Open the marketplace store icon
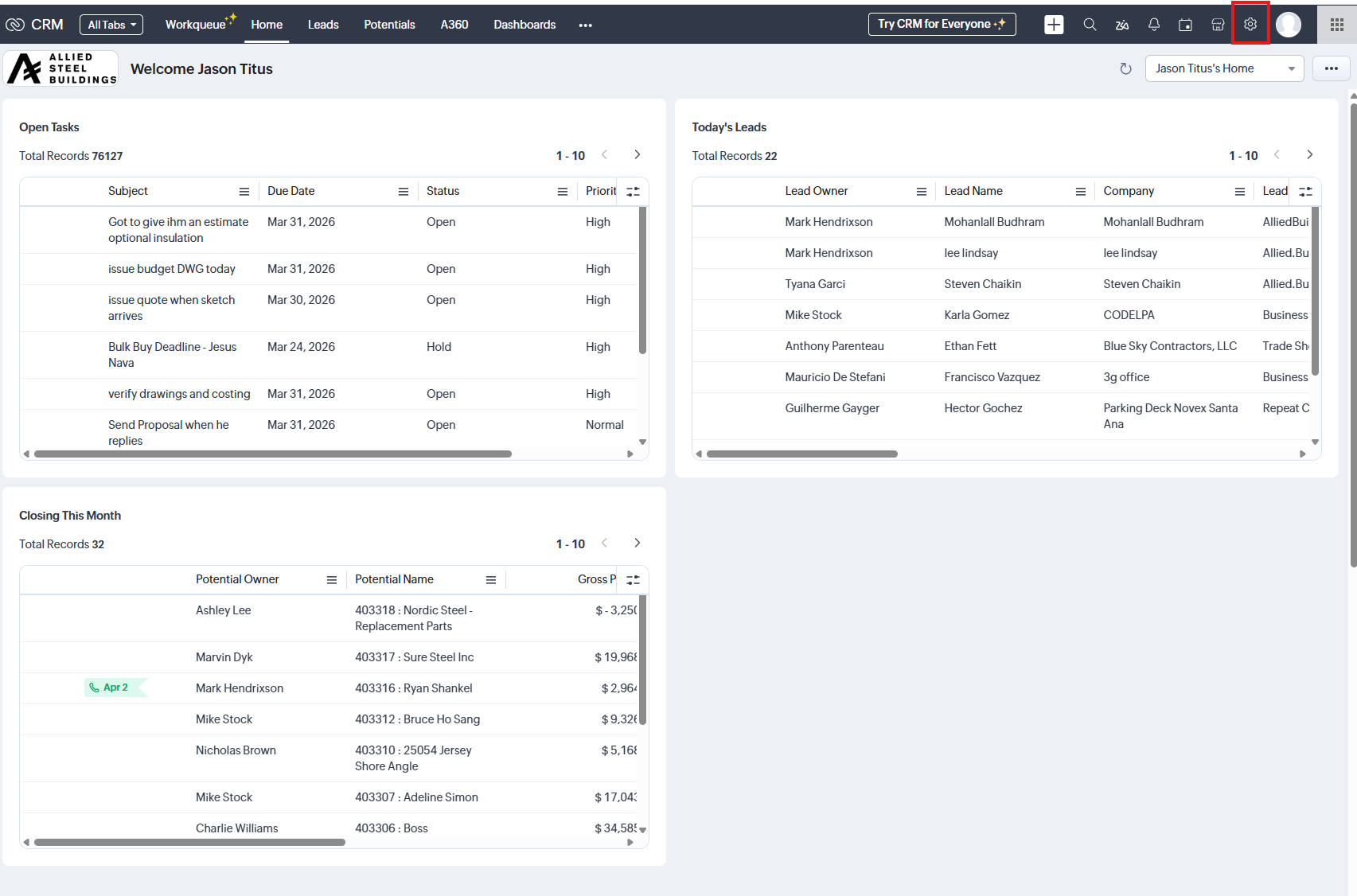The width and height of the screenshot is (1357, 896). click(x=1218, y=25)
